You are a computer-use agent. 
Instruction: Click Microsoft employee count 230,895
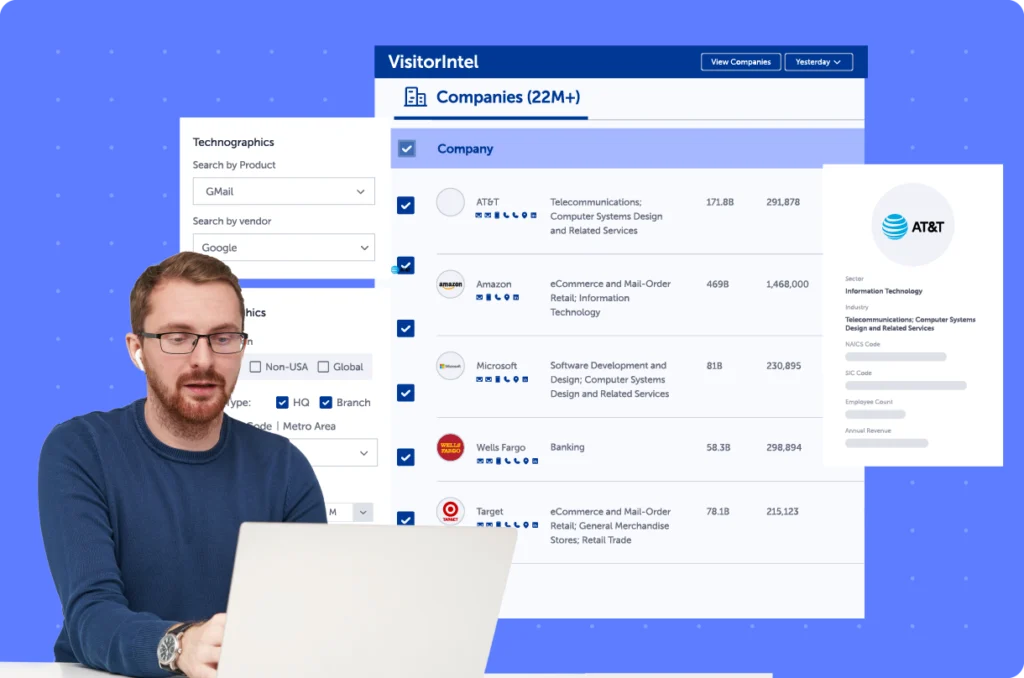(784, 366)
